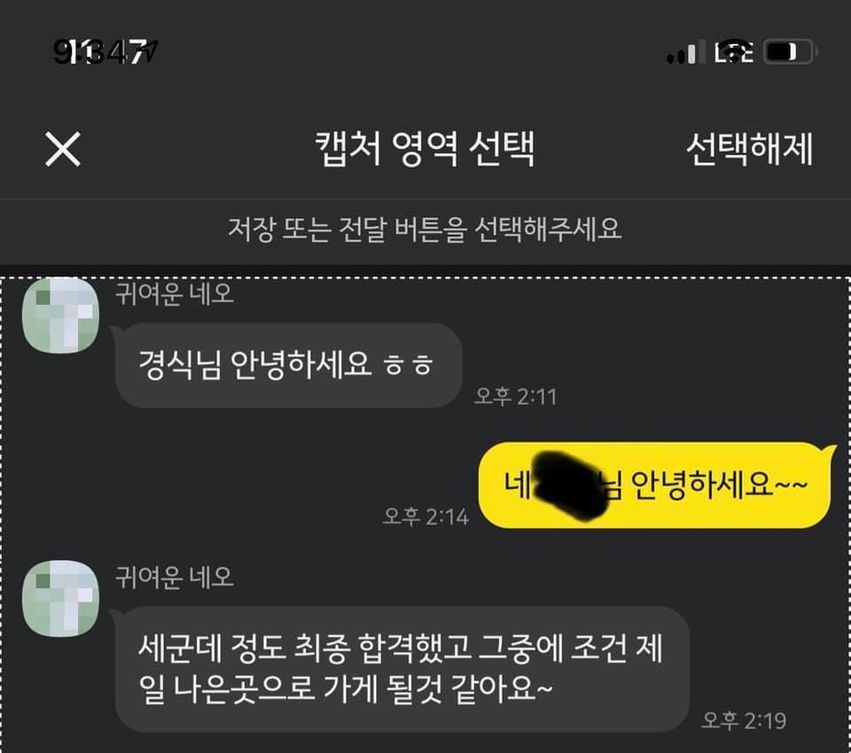The width and height of the screenshot is (851, 753).
Task: Tap 선택해제 to deselect the capture area
Action: pos(750,149)
